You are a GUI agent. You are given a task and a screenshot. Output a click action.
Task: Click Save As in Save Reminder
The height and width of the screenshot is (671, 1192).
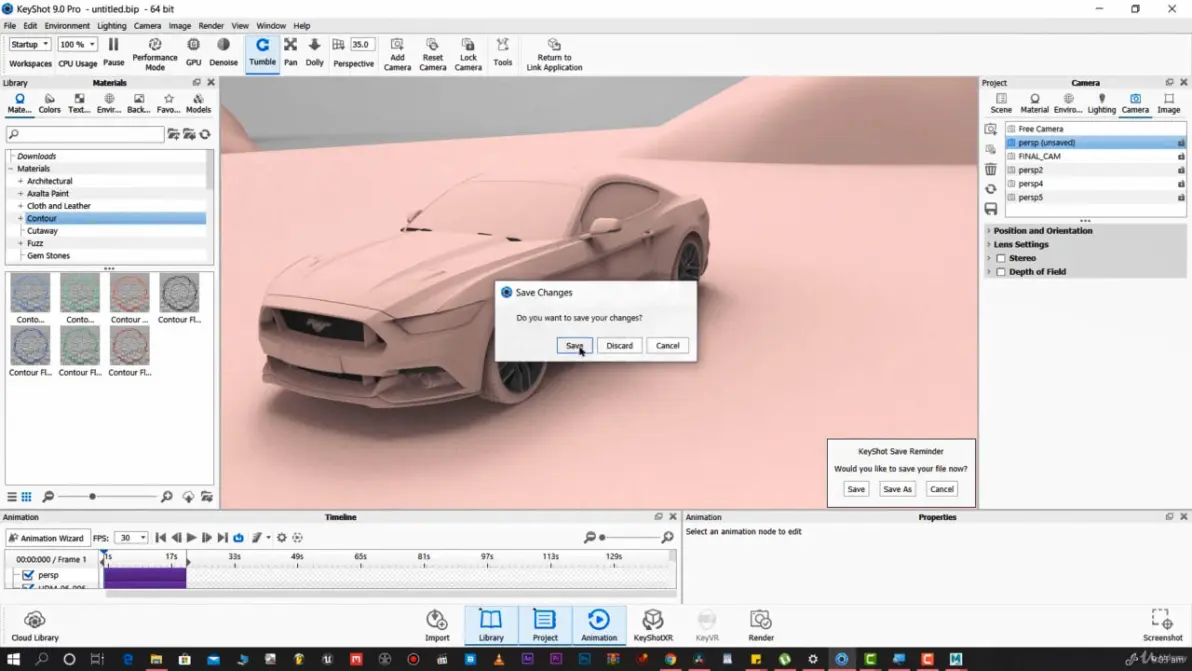(897, 489)
